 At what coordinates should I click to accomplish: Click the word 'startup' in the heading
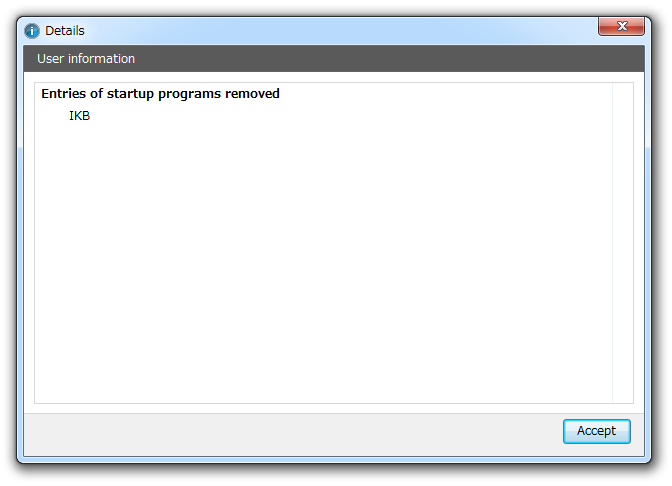point(130,94)
